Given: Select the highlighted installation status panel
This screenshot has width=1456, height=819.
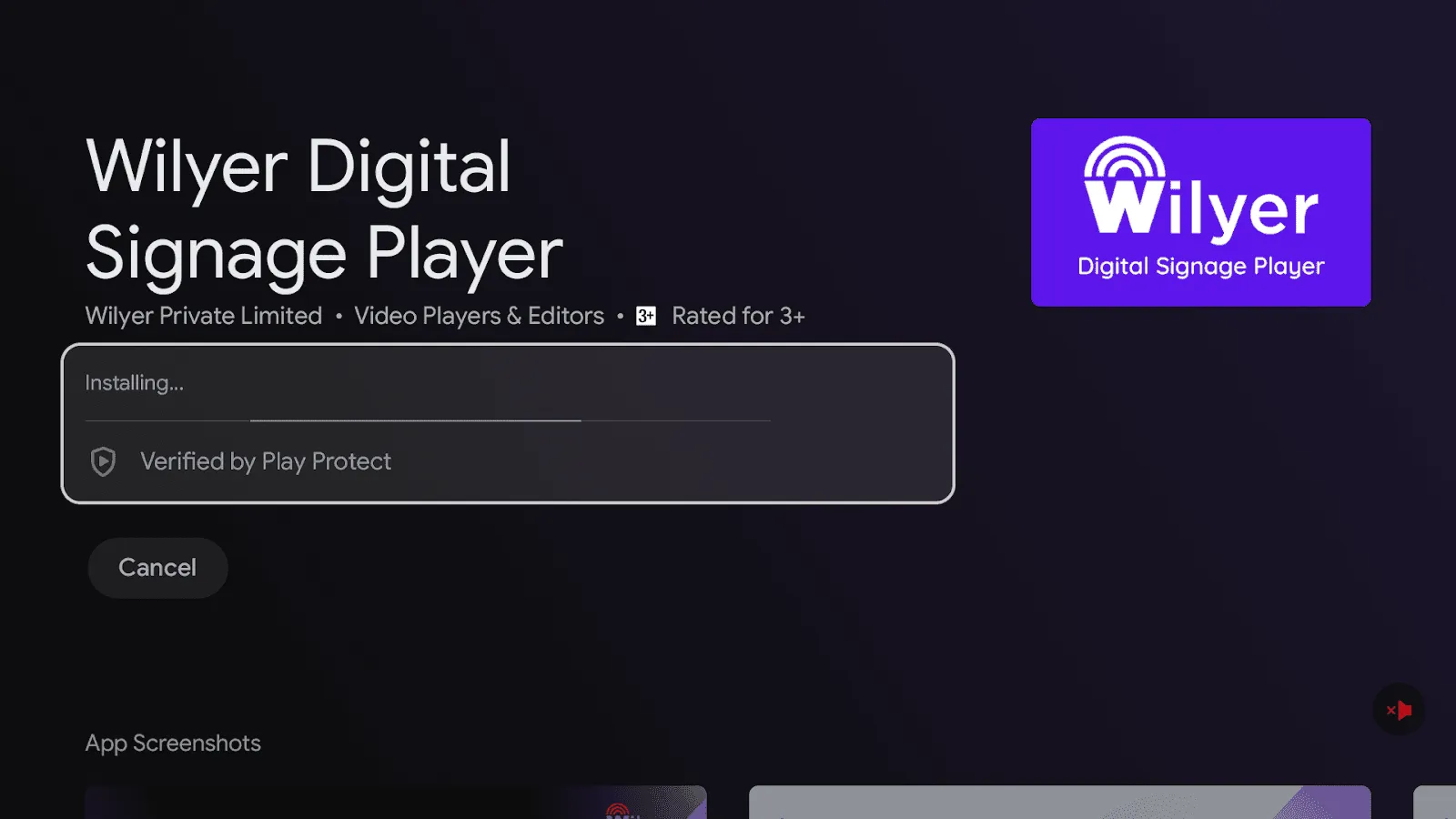Looking at the screenshot, I should (508, 423).
